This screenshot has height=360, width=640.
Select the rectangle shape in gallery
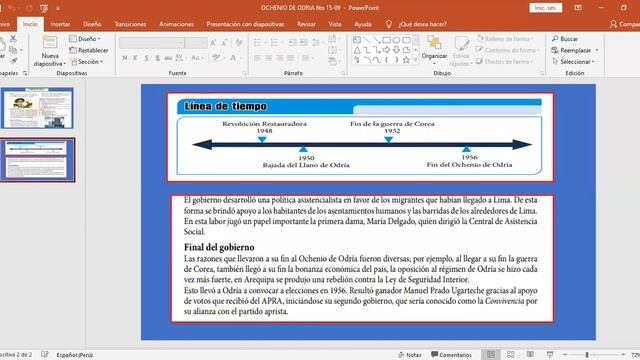(x=387, y=40)
